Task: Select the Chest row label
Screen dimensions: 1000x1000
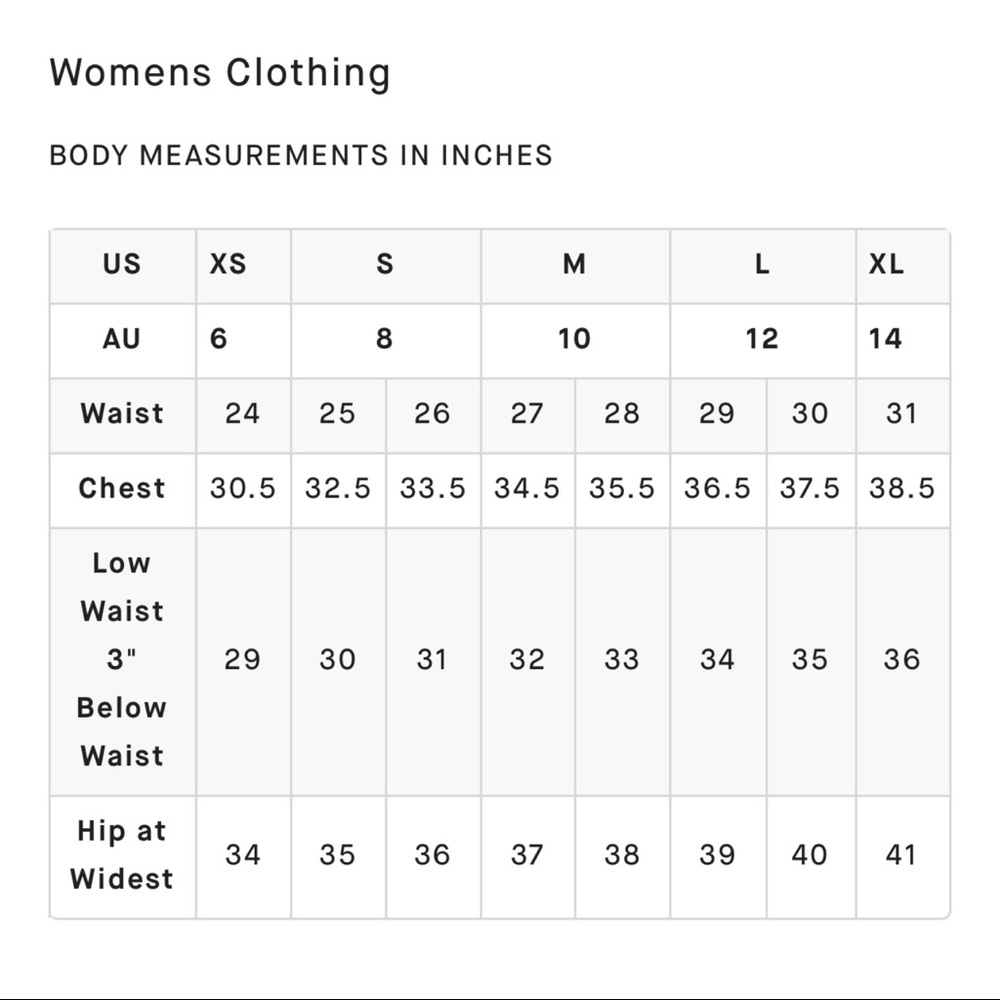Action: pos(122,489)
